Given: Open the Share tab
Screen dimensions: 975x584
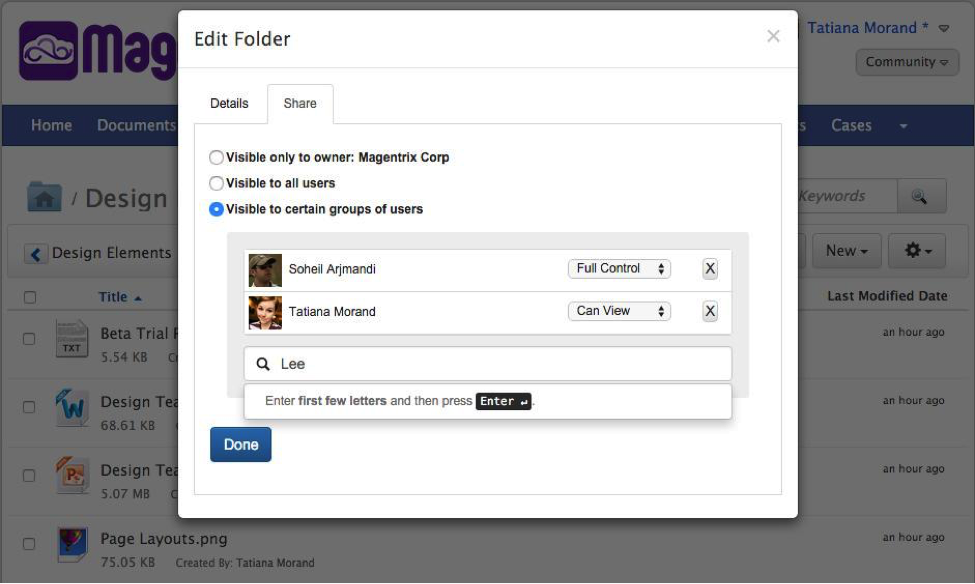Looking at the screenshot, I should [x=300, y=104].
